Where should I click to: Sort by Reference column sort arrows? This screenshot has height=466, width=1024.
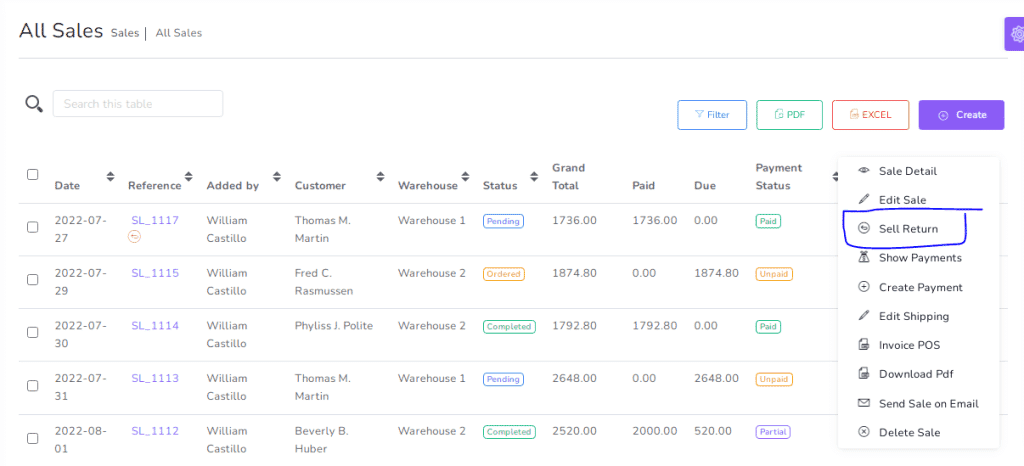[x=189, y=178]
